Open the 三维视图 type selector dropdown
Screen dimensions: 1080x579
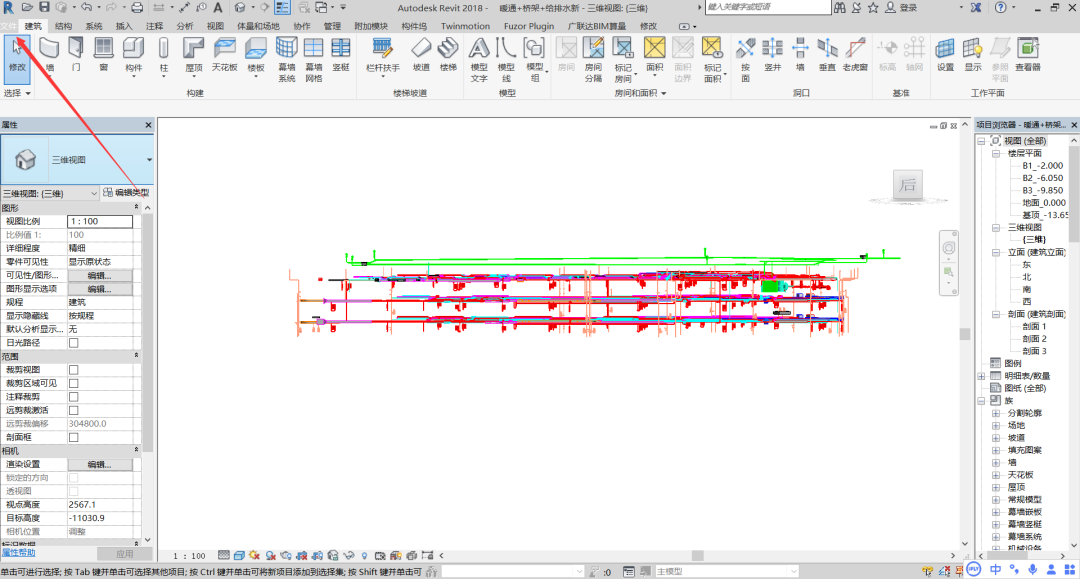[149, 160]
